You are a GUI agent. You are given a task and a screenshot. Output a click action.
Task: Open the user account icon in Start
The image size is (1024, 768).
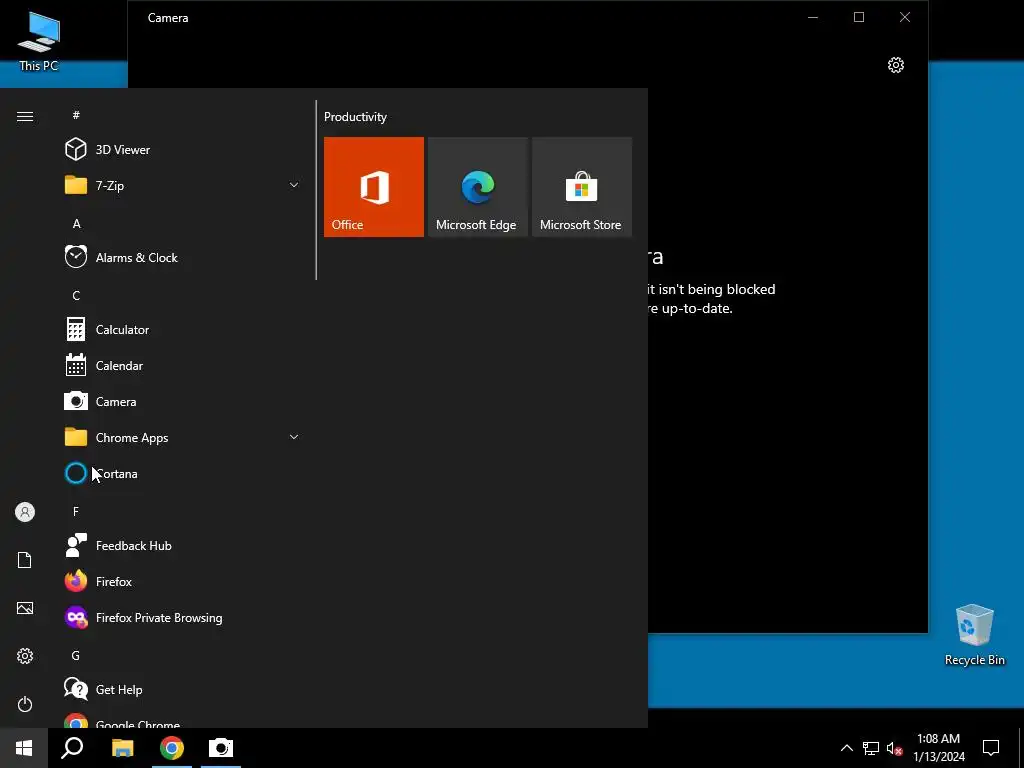[25, 512]
